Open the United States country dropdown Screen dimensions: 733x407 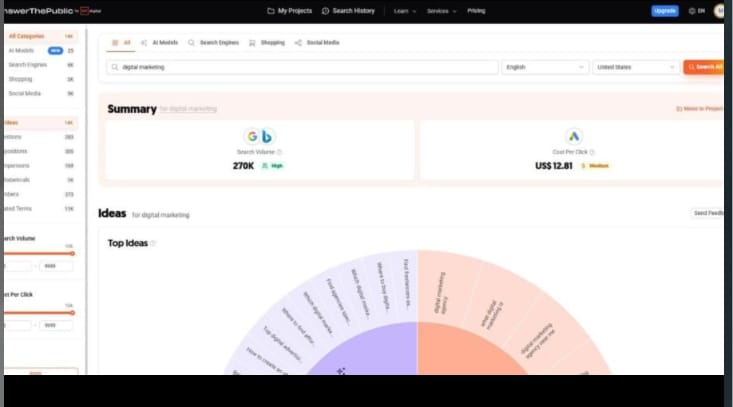(636, 67)
